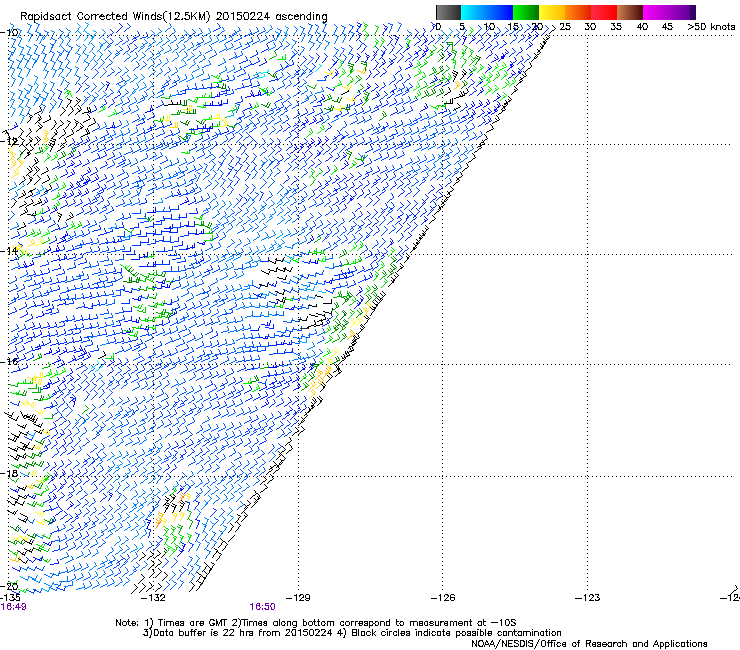The image size is (740, 650).
Task: Click the '35' legend scale label
Action: [616, 26]
